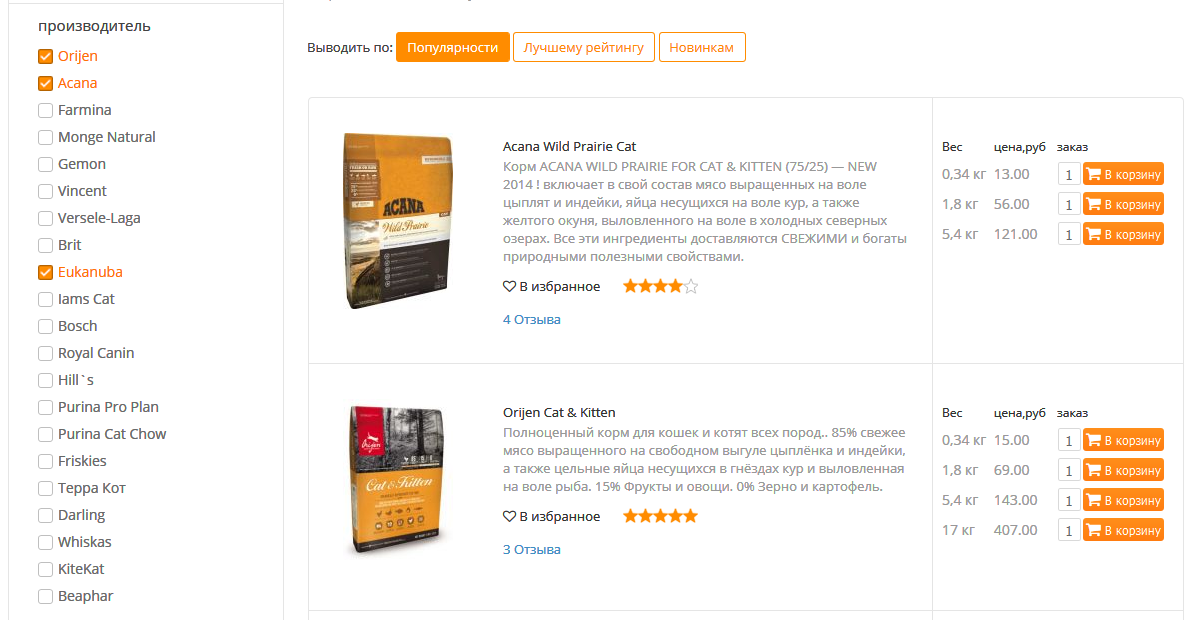This screenshot has width=1191, height=620.
Task: Open the 3 Отзыва reviews link
Action: tap(532, 549)
